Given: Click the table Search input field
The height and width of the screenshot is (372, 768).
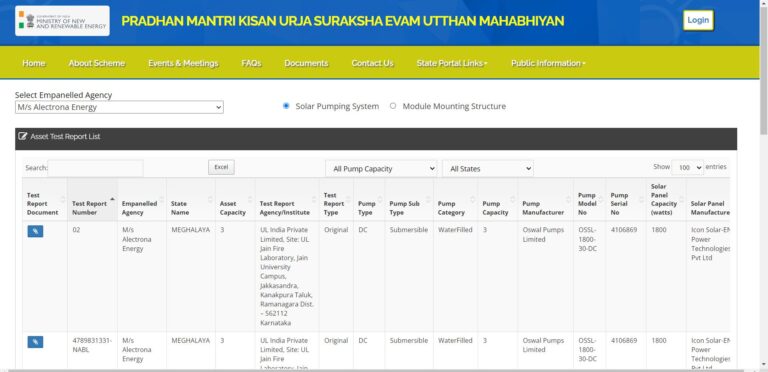Looking at the screenshot, I should (x=96, y=167).
